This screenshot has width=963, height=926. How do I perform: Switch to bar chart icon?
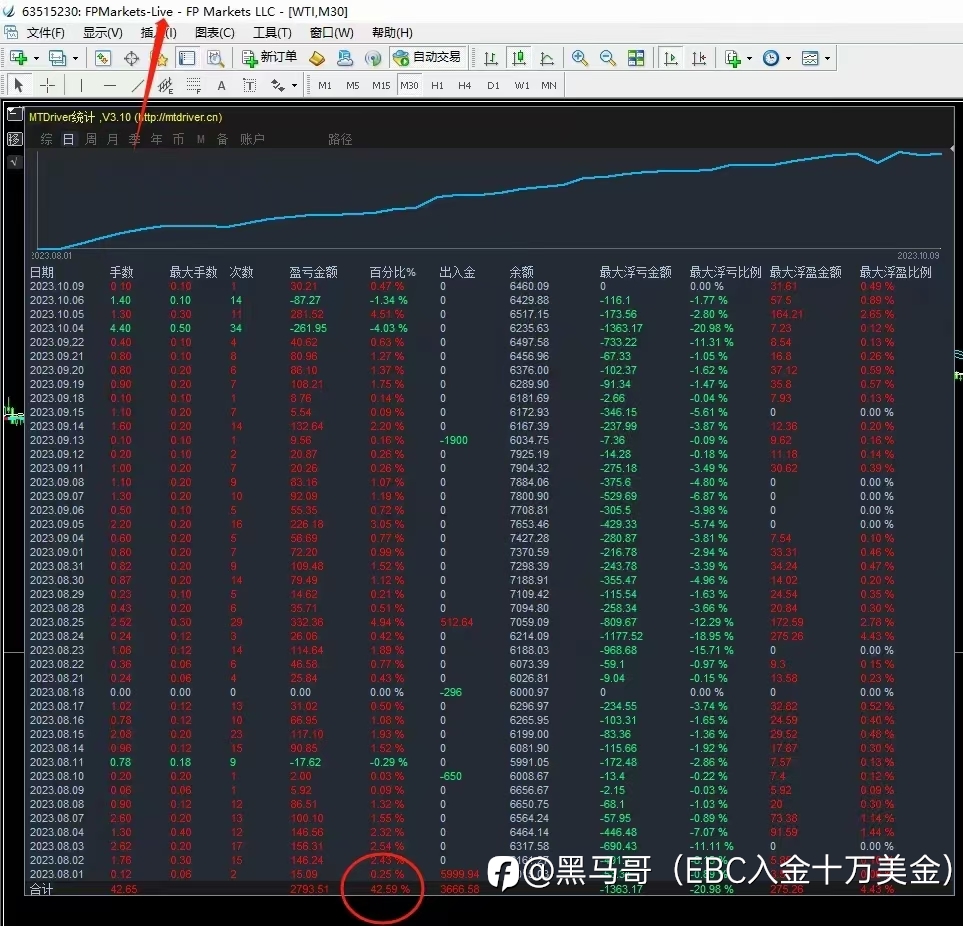click(x=491, y=58)
